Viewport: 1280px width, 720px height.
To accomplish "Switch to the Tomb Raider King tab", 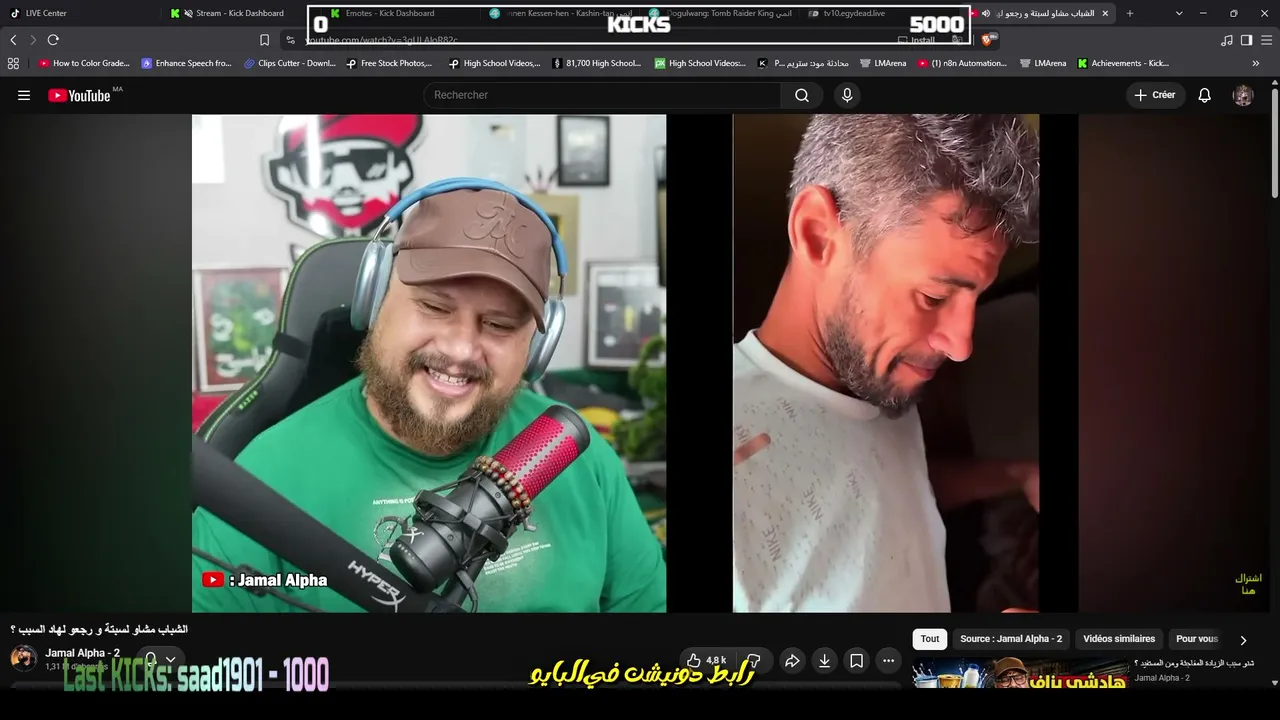I will pos(721,13).
